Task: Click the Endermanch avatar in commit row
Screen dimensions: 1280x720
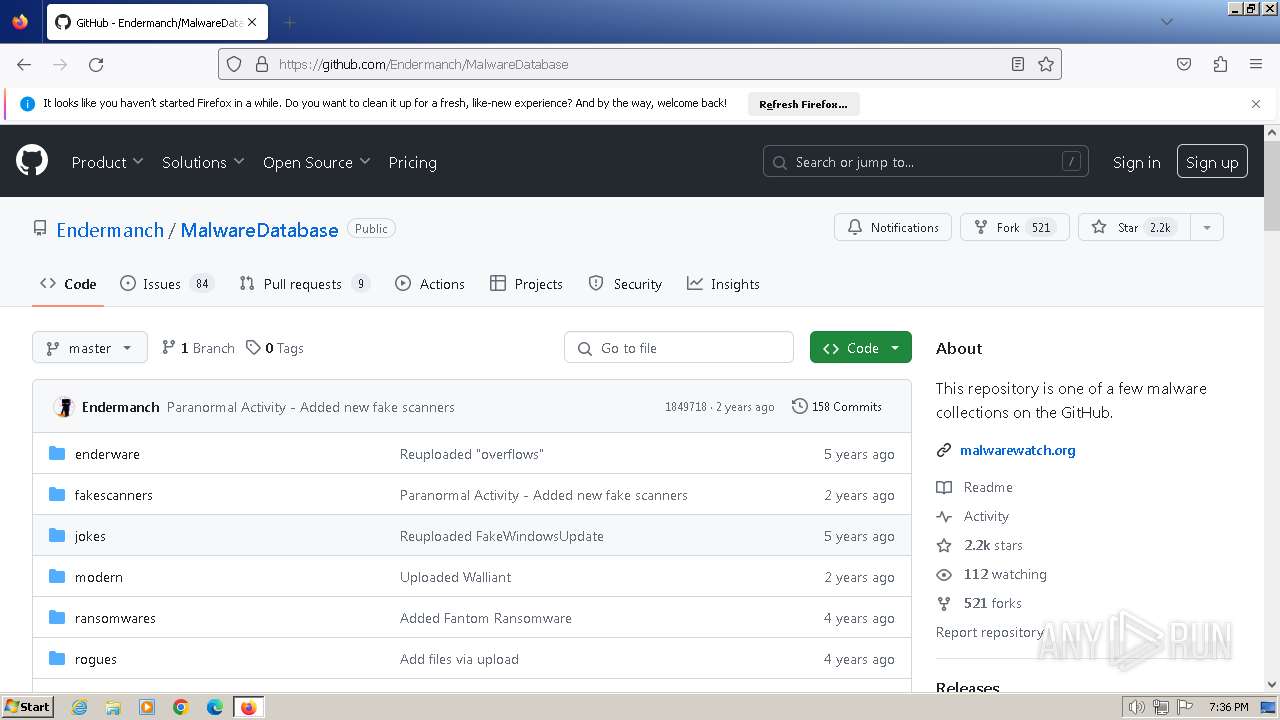Action: click(x=64, y=407)
